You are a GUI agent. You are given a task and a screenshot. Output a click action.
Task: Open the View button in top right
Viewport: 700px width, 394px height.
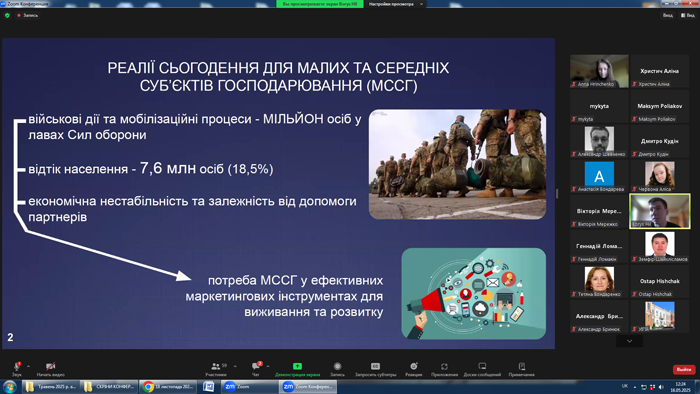(688, 15)
